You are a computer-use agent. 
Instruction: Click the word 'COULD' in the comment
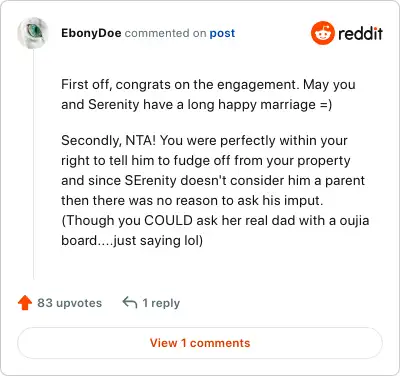(x=168, y=220)
